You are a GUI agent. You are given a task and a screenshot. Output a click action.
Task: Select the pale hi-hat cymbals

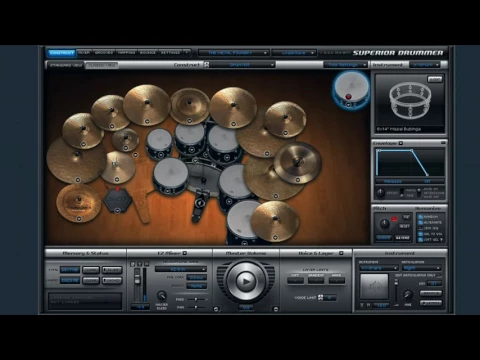[117, 167]
